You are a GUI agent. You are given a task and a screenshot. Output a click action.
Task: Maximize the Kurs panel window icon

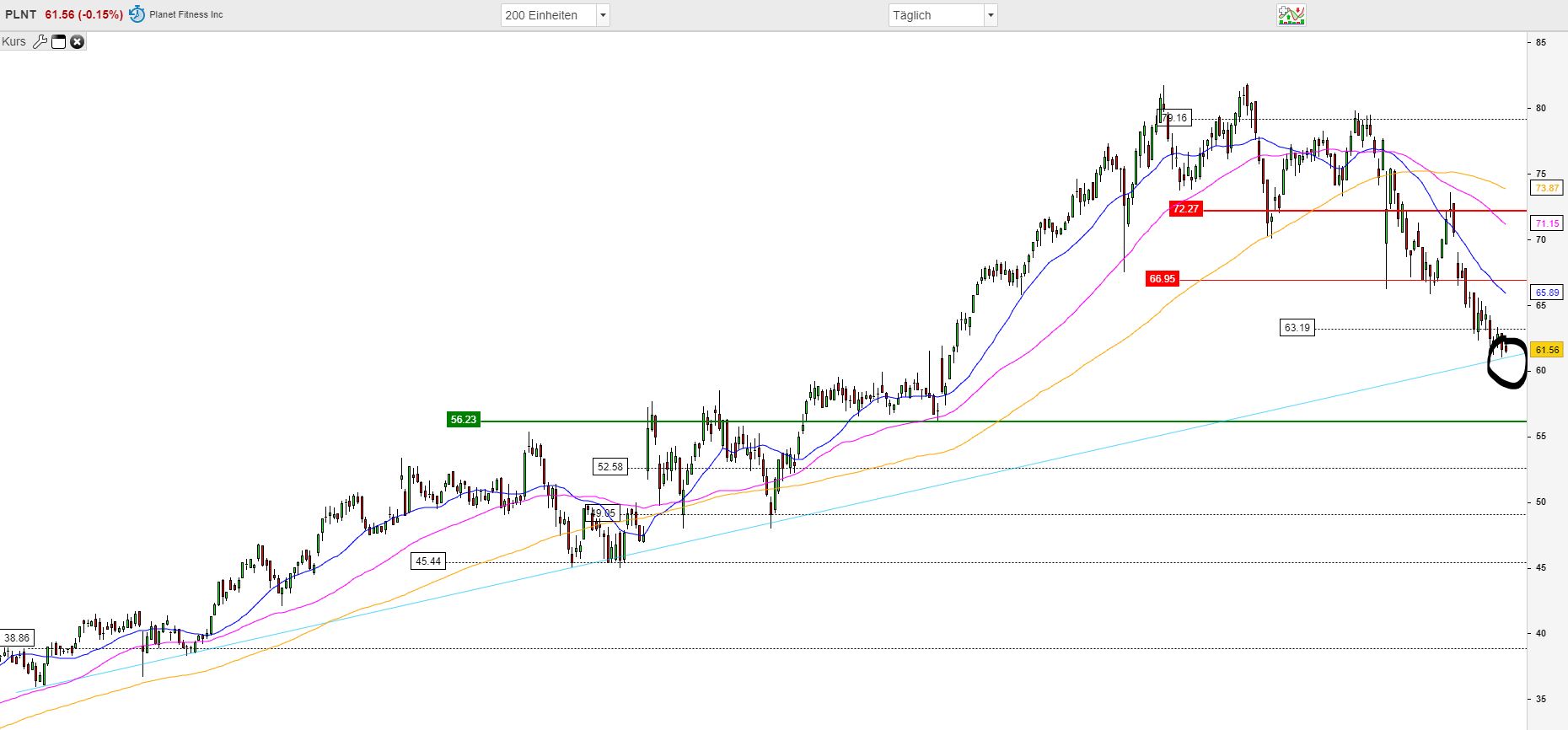[58, 42]
